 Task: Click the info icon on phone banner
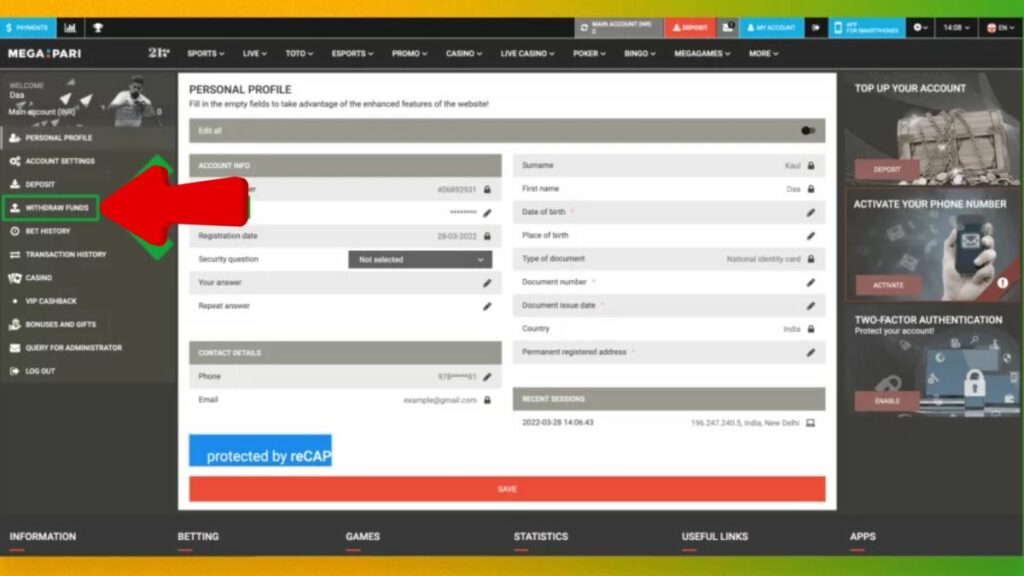tap(1002, 283)
